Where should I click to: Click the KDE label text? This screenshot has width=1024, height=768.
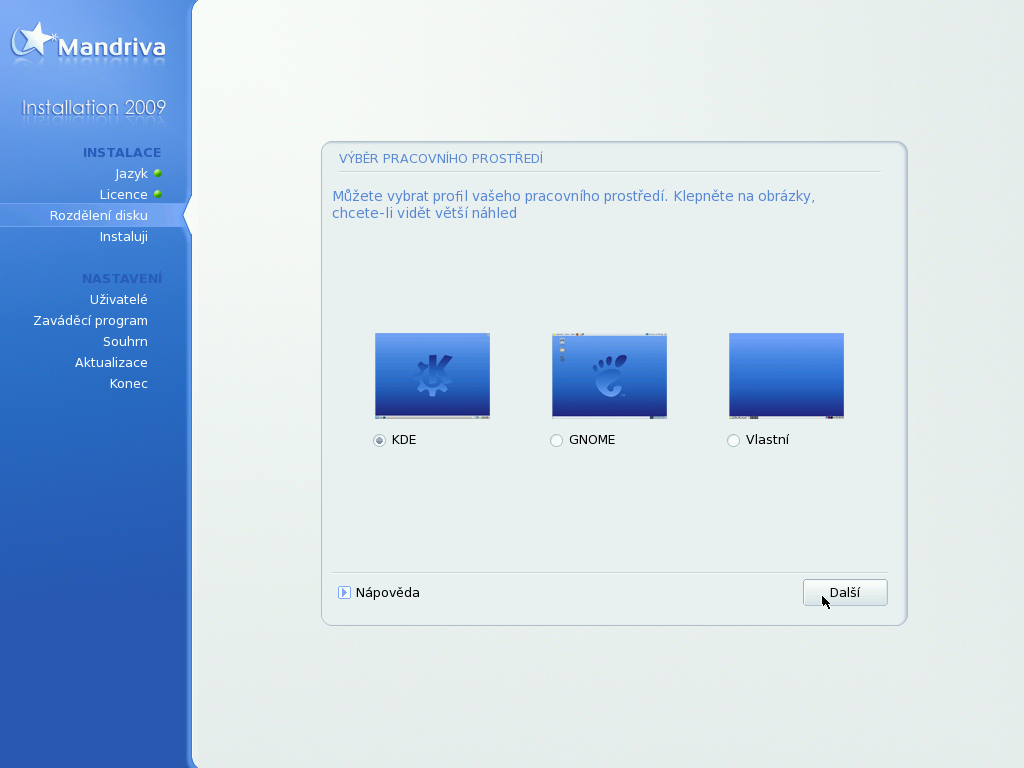tap(404, 440)
